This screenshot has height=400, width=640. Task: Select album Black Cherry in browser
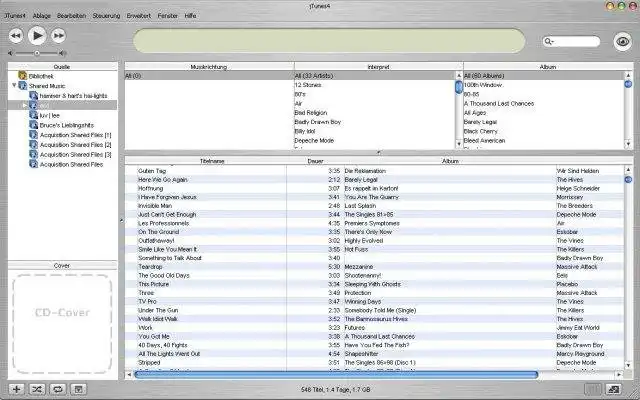pyautogui.click(x=480, y=131)
